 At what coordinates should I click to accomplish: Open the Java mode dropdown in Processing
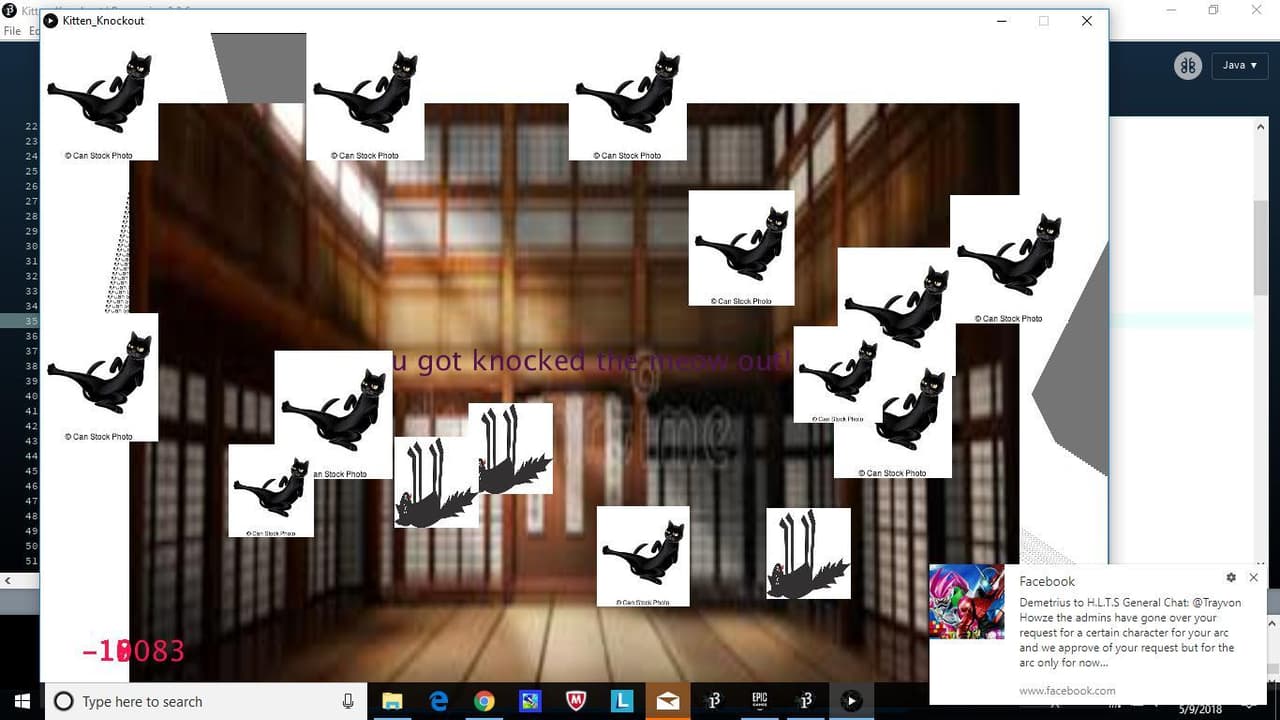[1240, 65]
